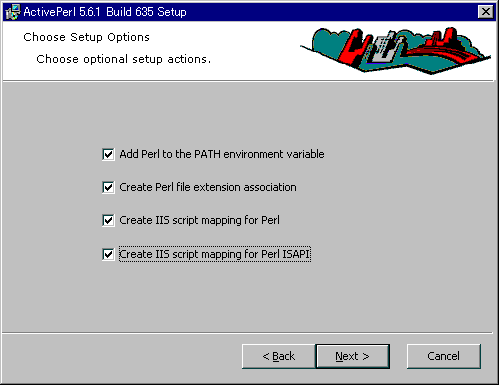The height and width of the screenshot is (385, 499).
Task: Click the 'Choose optional setup actions.' text
Action: click(x=124, y=59)
